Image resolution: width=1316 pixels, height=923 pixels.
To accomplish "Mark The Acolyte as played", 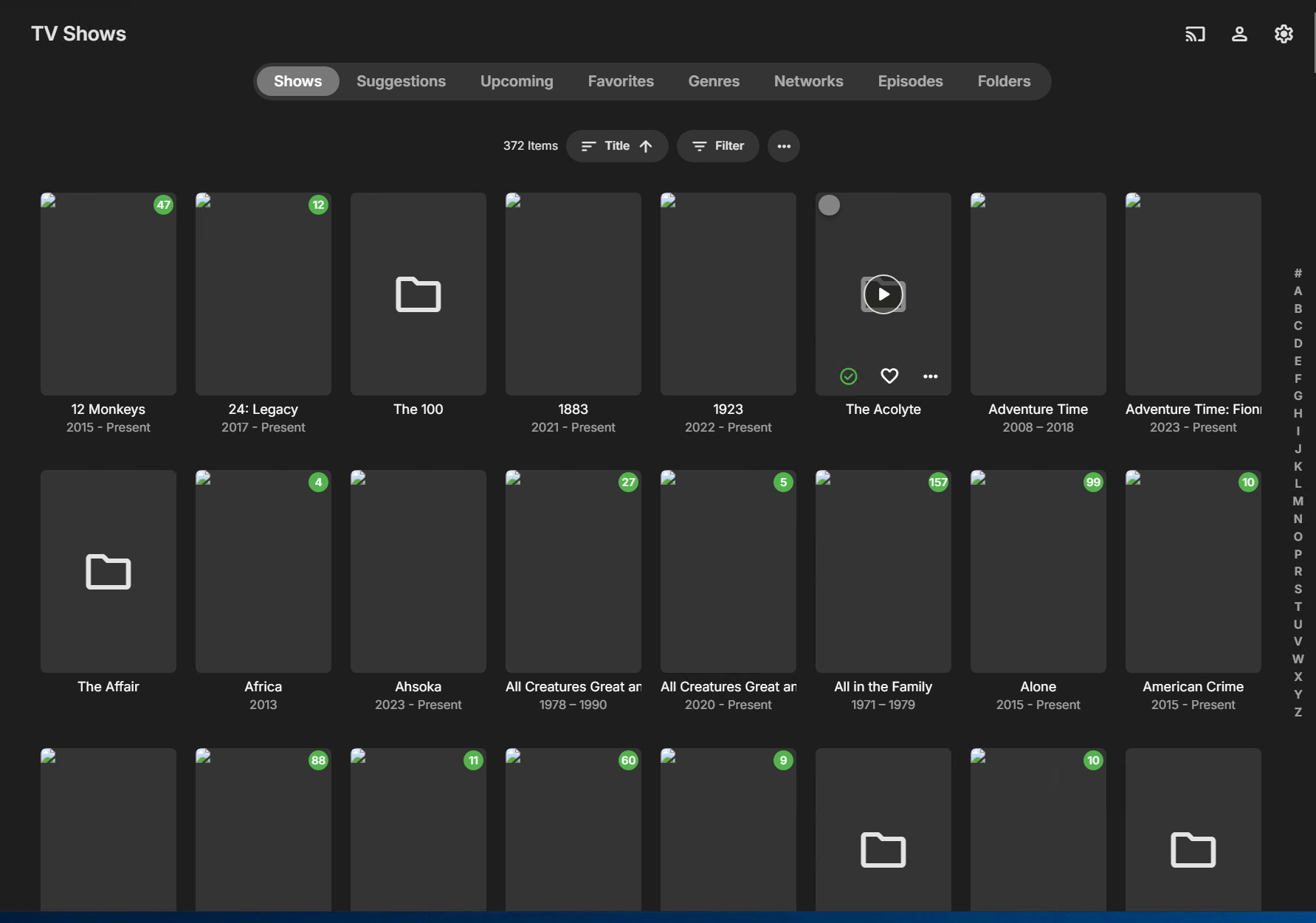I will [849, 376].
